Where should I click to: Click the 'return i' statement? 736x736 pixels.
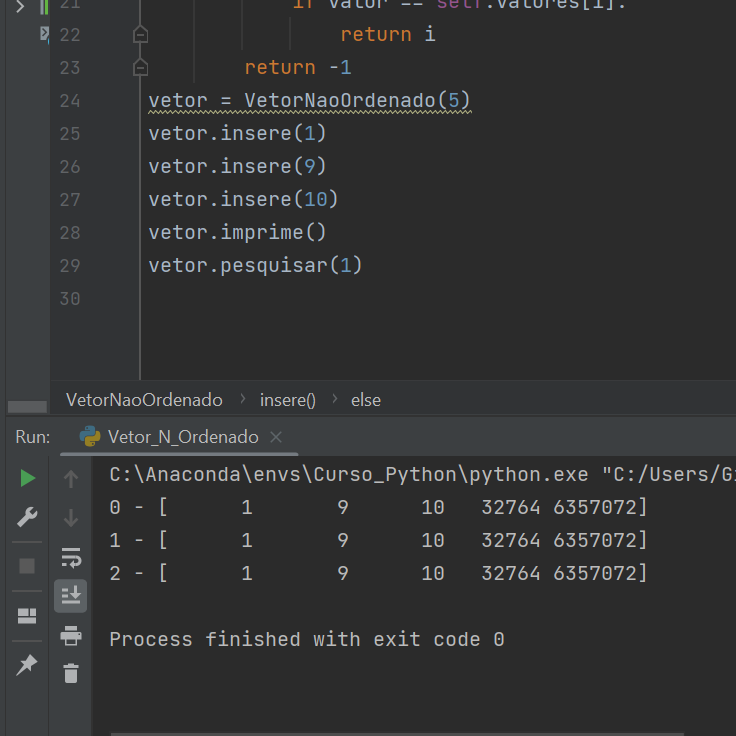point(388,35)
